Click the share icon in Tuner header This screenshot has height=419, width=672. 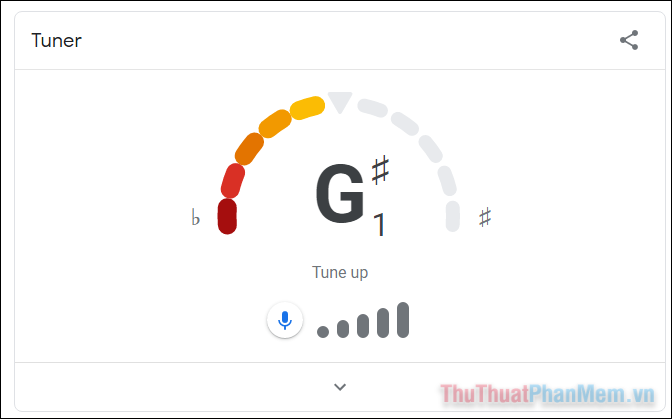(x=629, y=41)
